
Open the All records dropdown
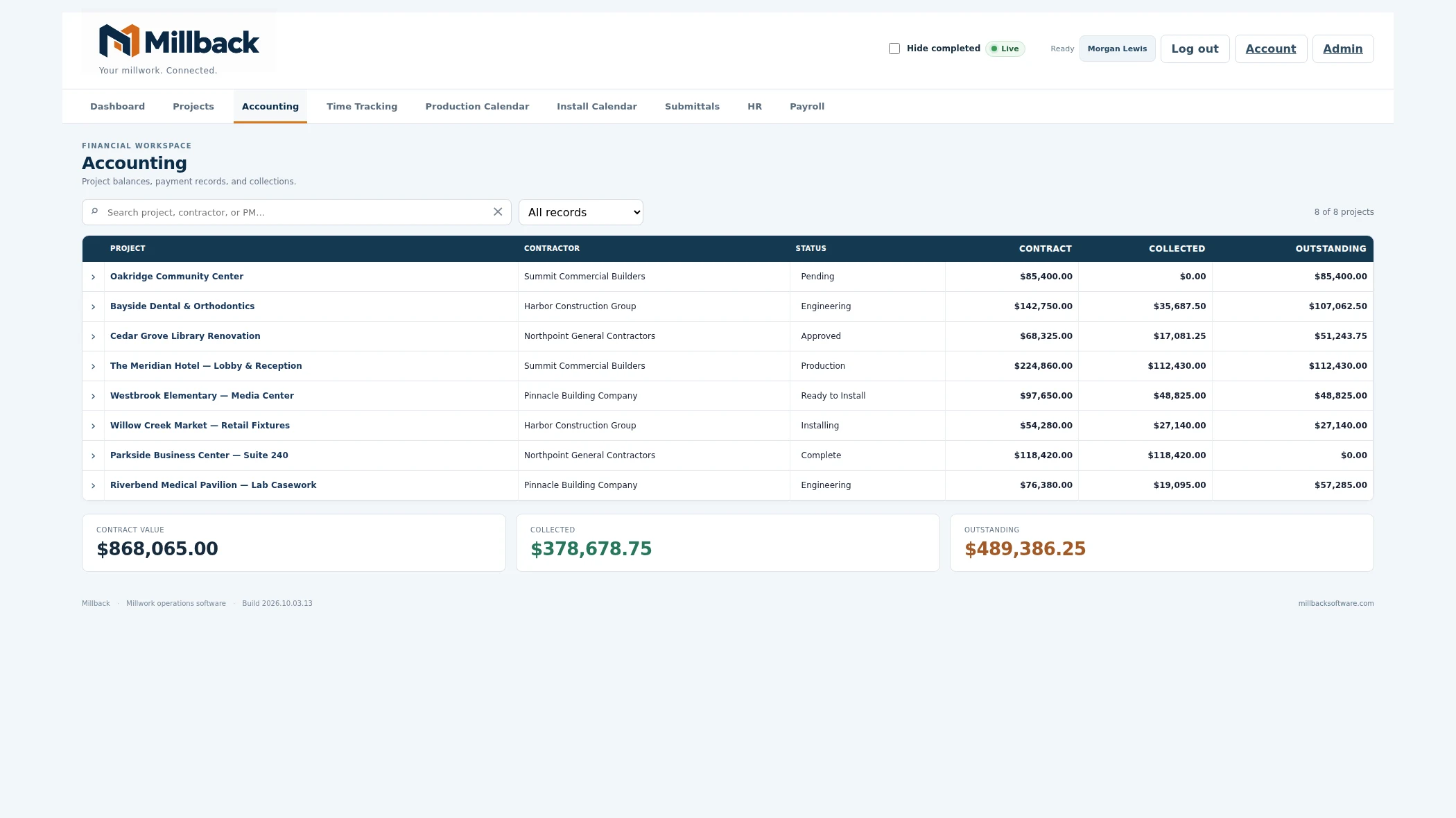coord(581,212)
